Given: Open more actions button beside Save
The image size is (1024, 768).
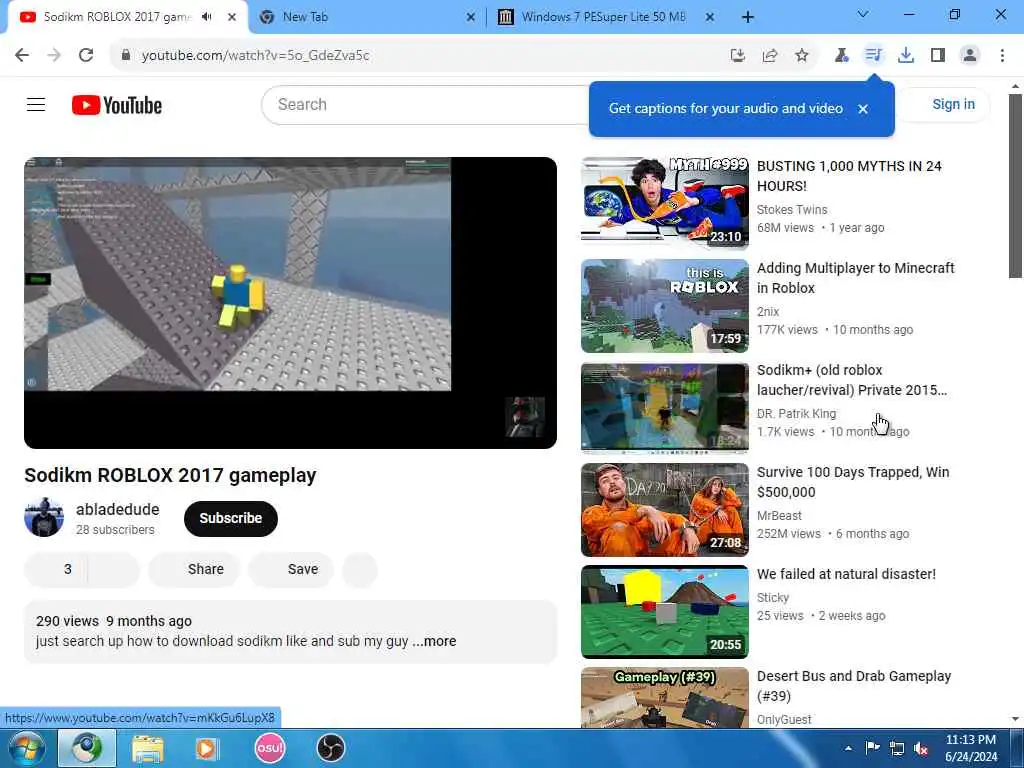Looking at the screenshot, I should (360, 569).
